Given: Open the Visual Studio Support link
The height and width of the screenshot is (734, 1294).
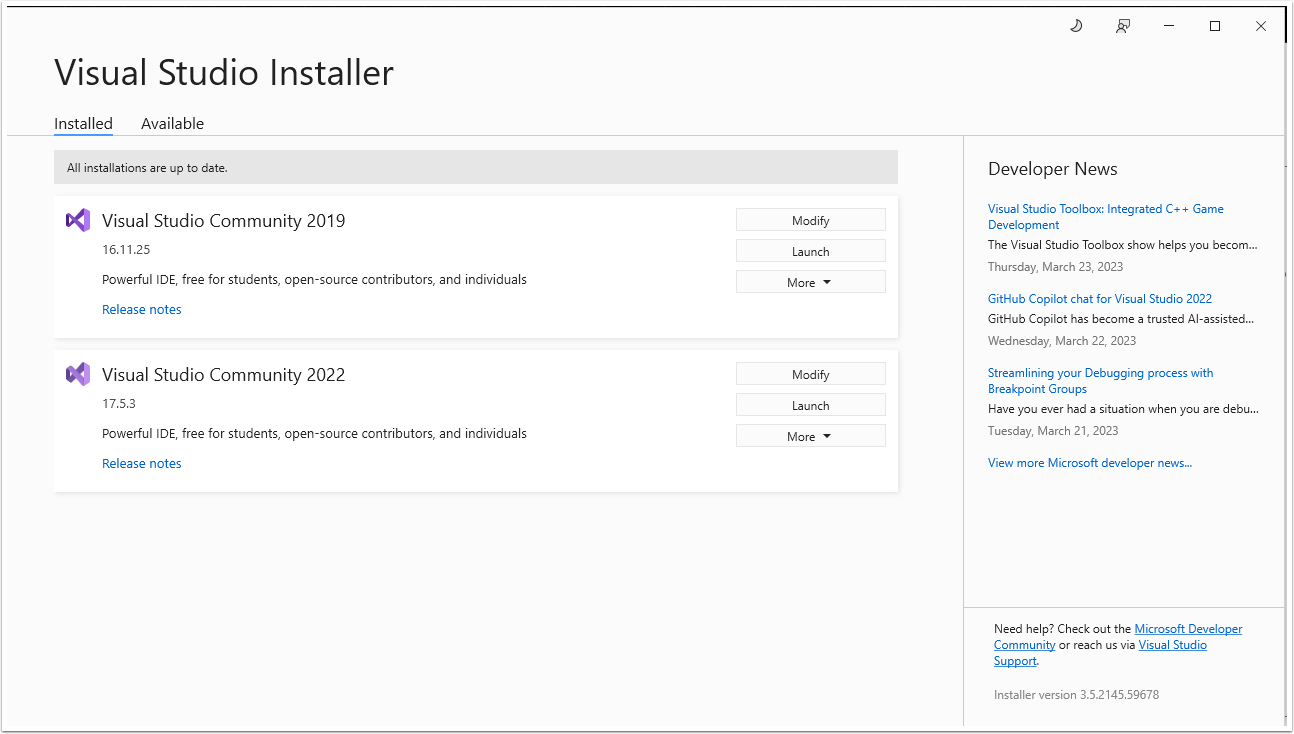Looking at the screenshot, I should point(1100,653).
